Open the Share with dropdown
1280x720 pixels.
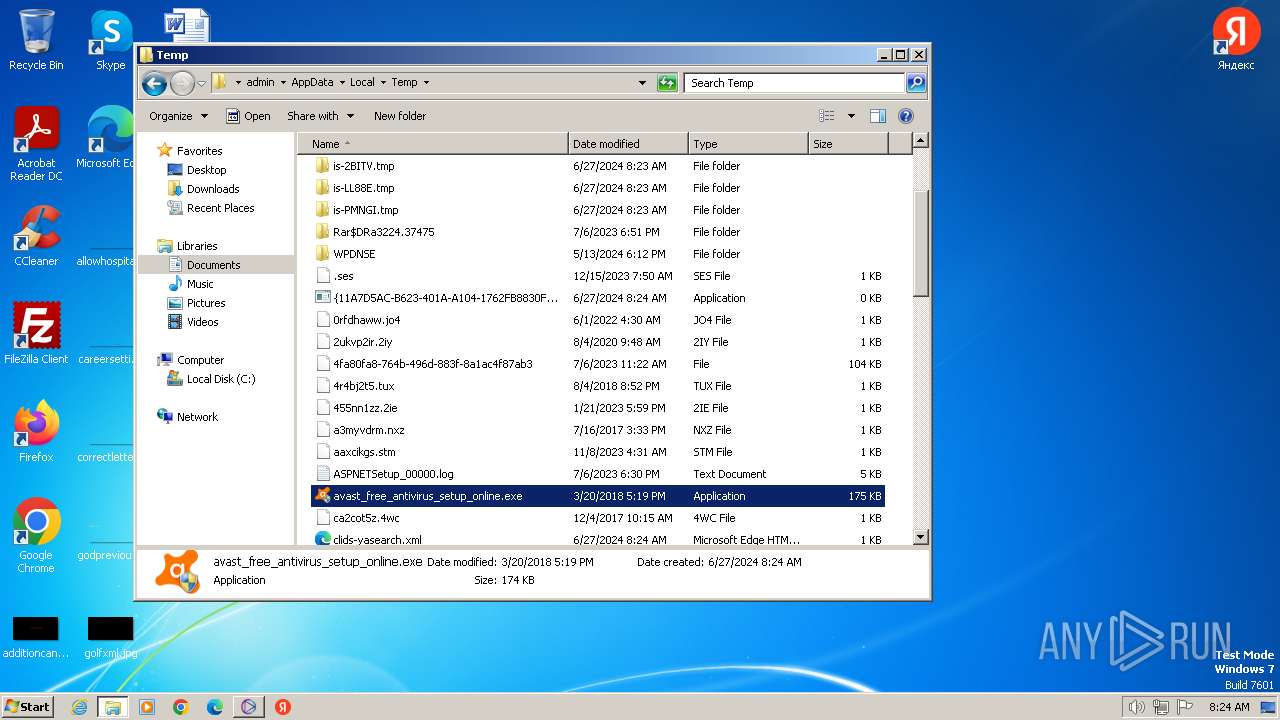[320, 116]
